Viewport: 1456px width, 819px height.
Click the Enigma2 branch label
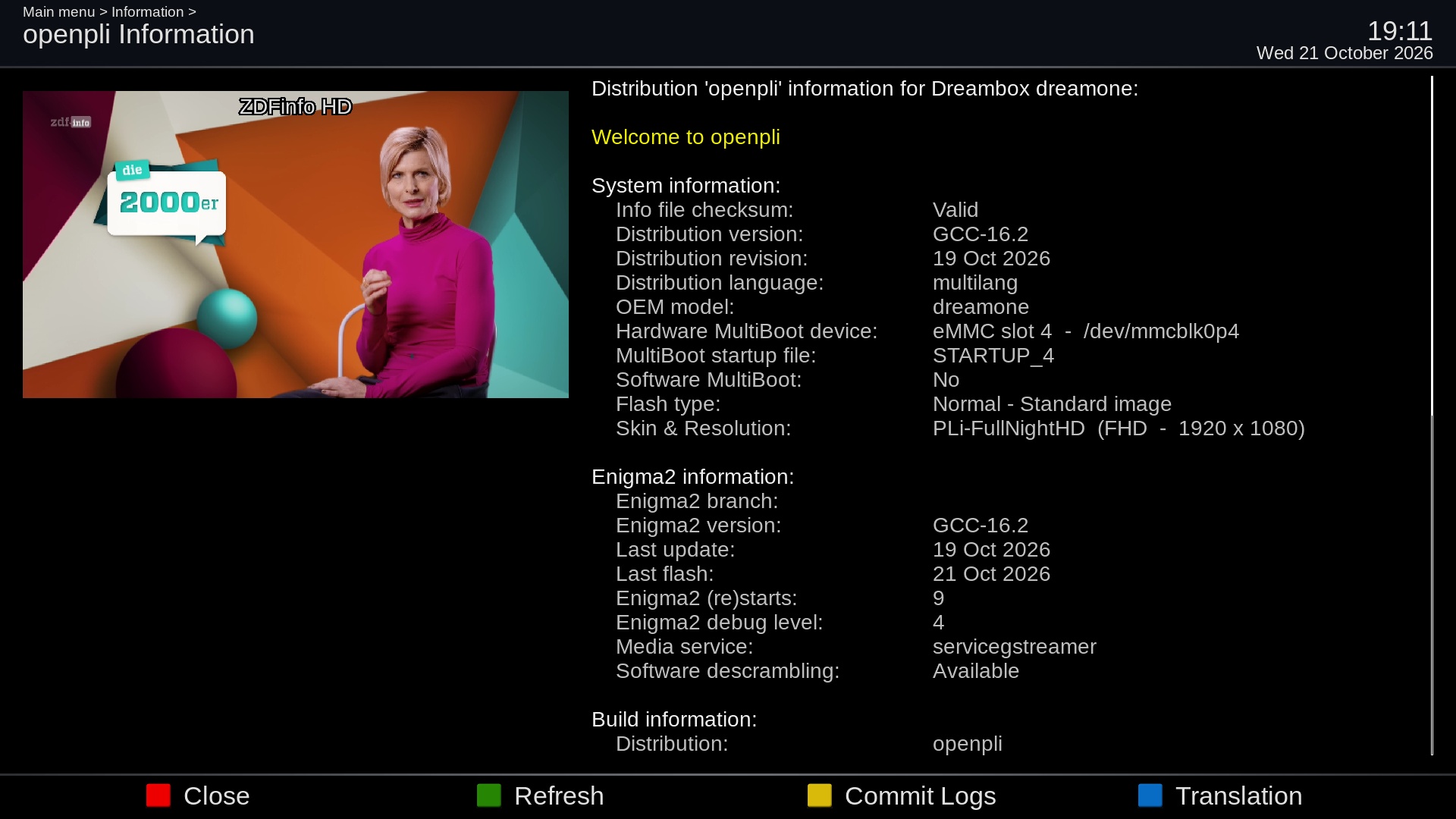697,501
